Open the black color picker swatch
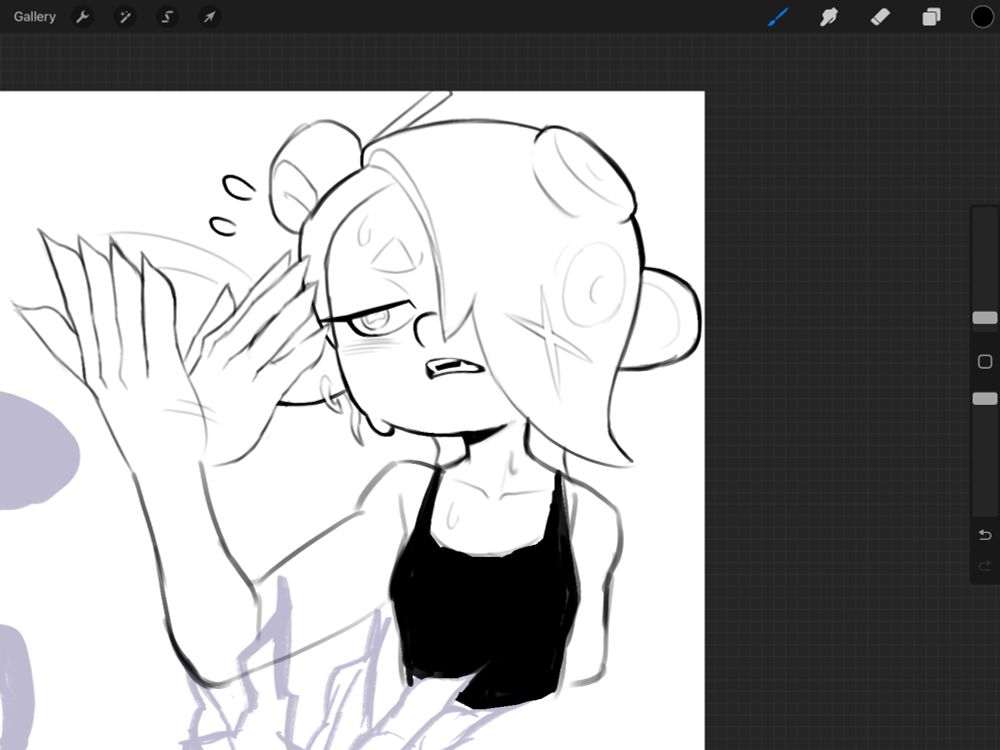The image size is (1000, 750). coord(982,17)
